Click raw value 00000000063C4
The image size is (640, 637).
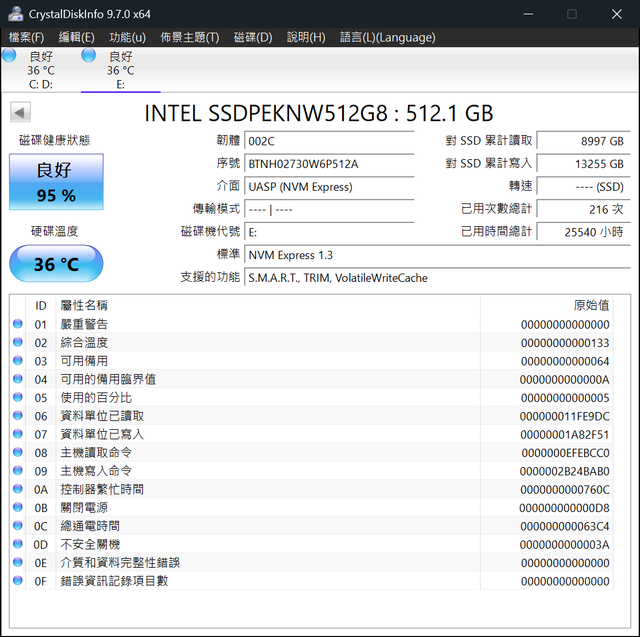[565, 526]
